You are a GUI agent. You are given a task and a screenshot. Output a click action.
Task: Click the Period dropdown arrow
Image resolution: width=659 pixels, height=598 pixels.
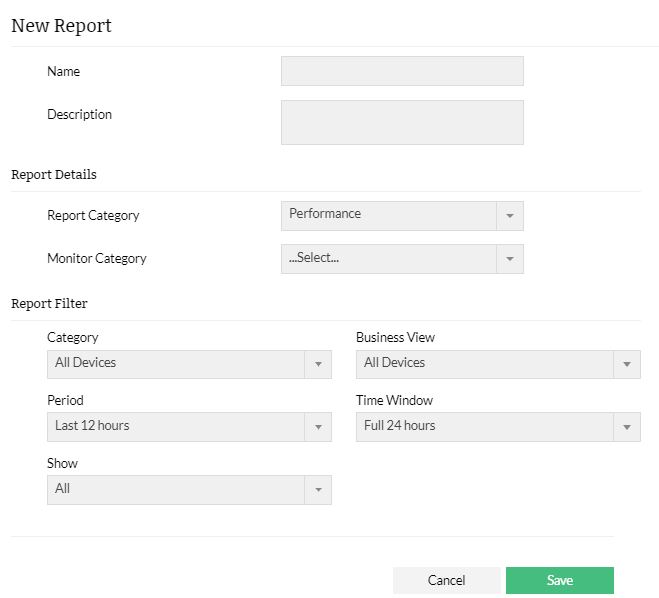318,427
